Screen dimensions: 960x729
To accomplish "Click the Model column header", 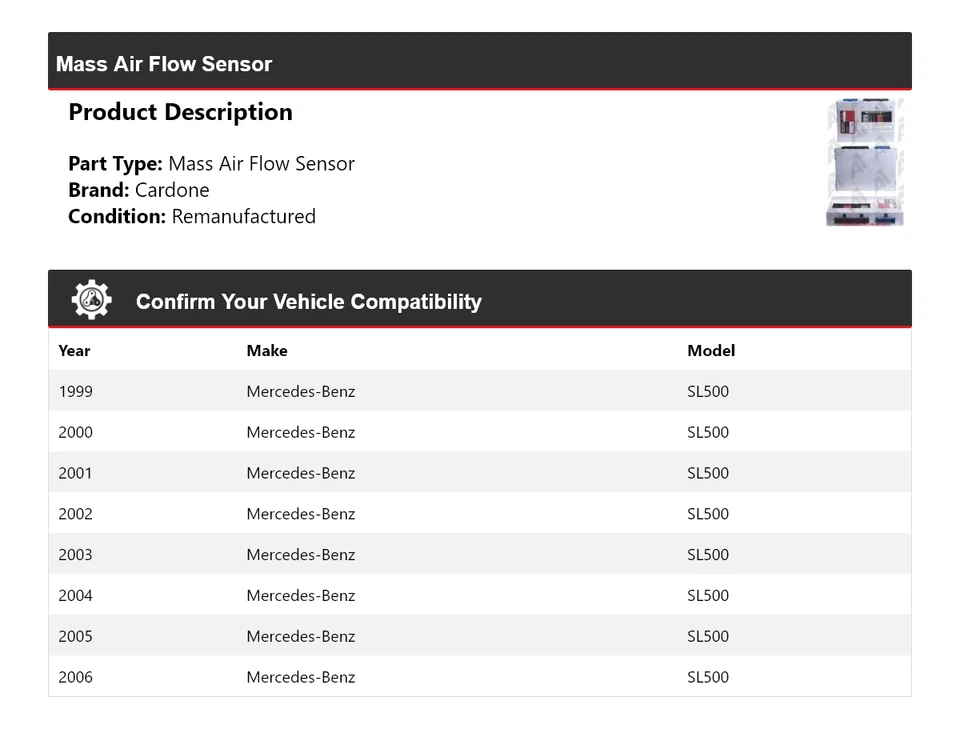I will (711, 351).
